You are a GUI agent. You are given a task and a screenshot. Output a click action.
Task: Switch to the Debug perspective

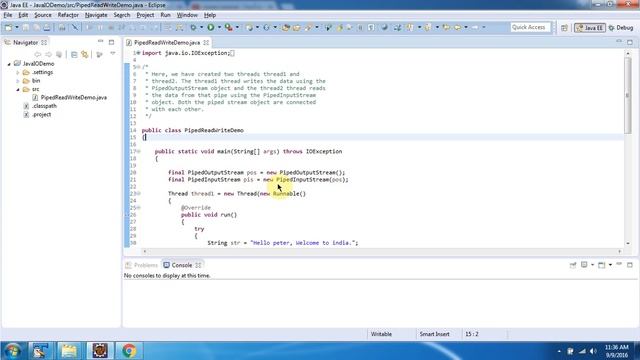click(x=621, y=28)
